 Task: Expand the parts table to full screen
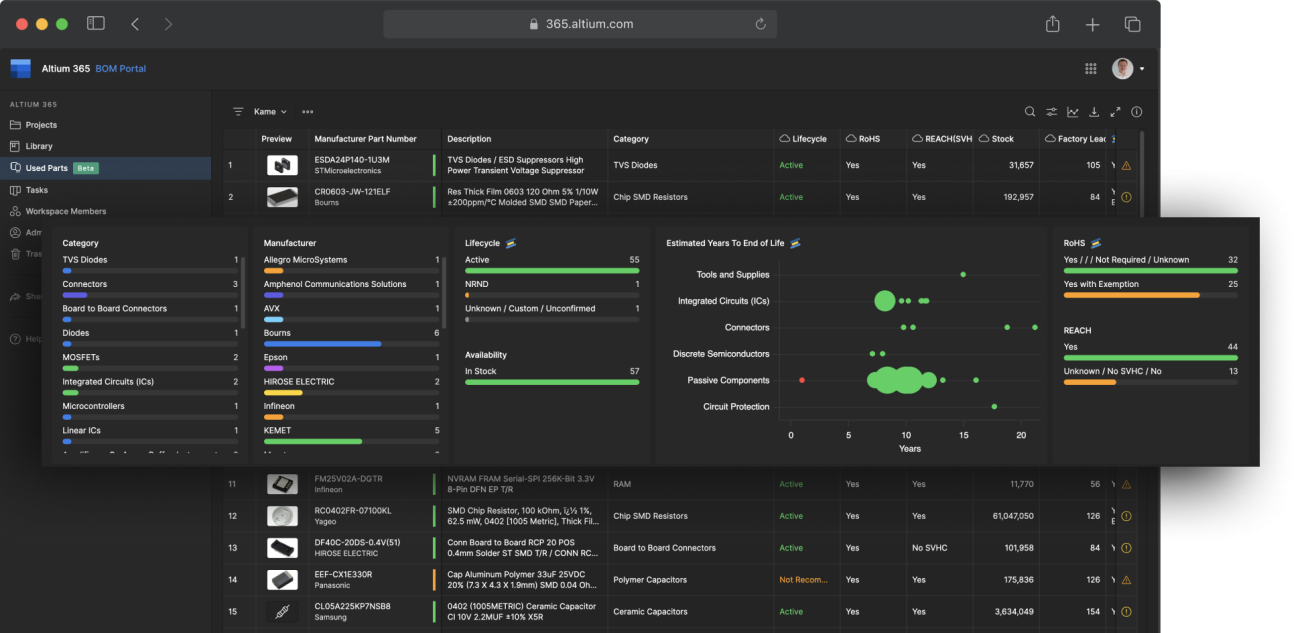1114,111
